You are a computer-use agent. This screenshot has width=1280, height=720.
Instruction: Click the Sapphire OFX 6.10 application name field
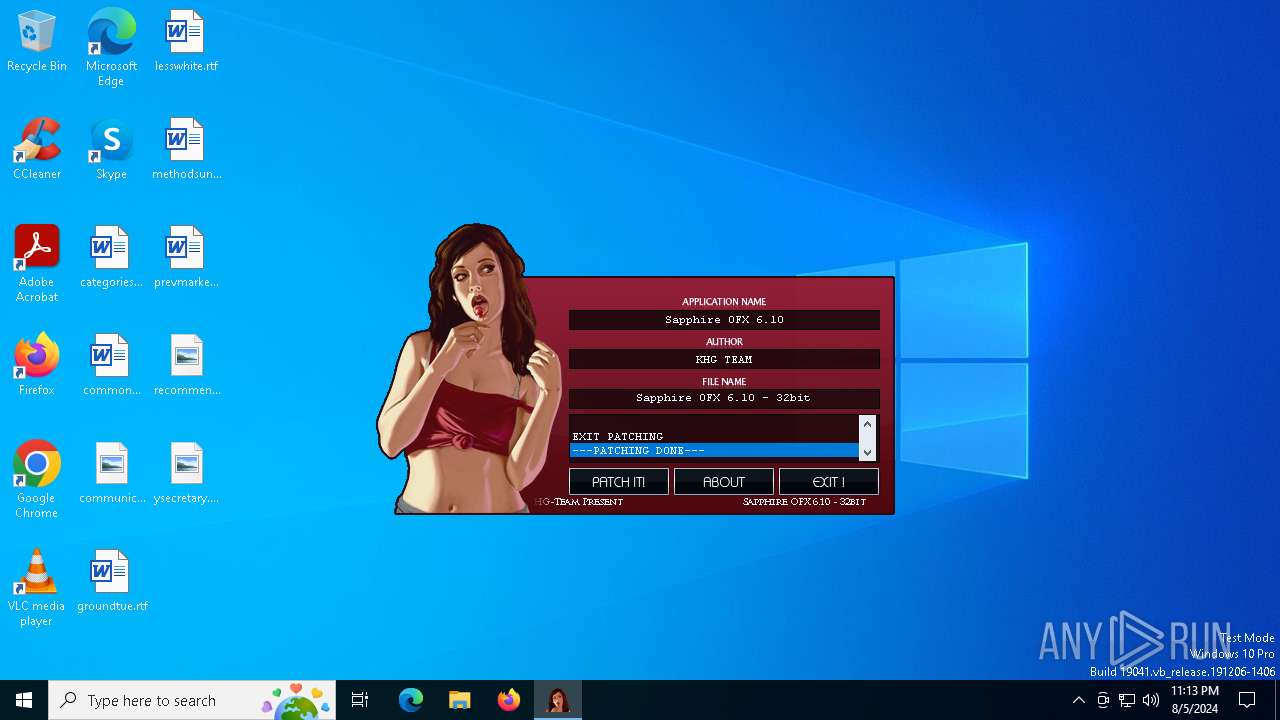point(724,320)
